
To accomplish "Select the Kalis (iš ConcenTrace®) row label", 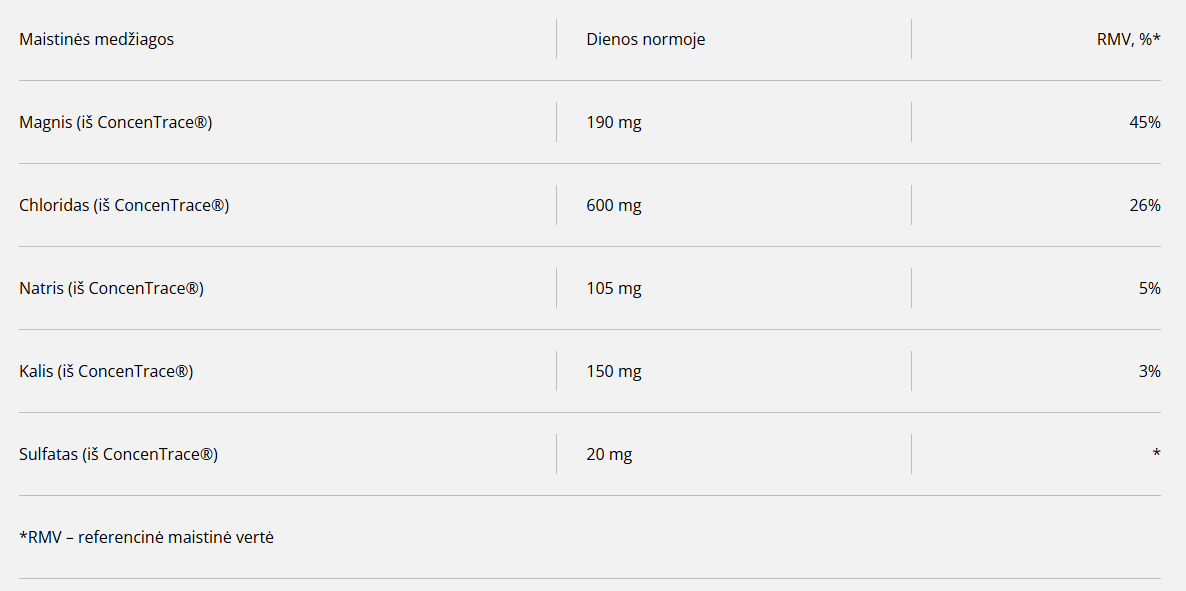I will pyautogui.click(x=106, y=372).
